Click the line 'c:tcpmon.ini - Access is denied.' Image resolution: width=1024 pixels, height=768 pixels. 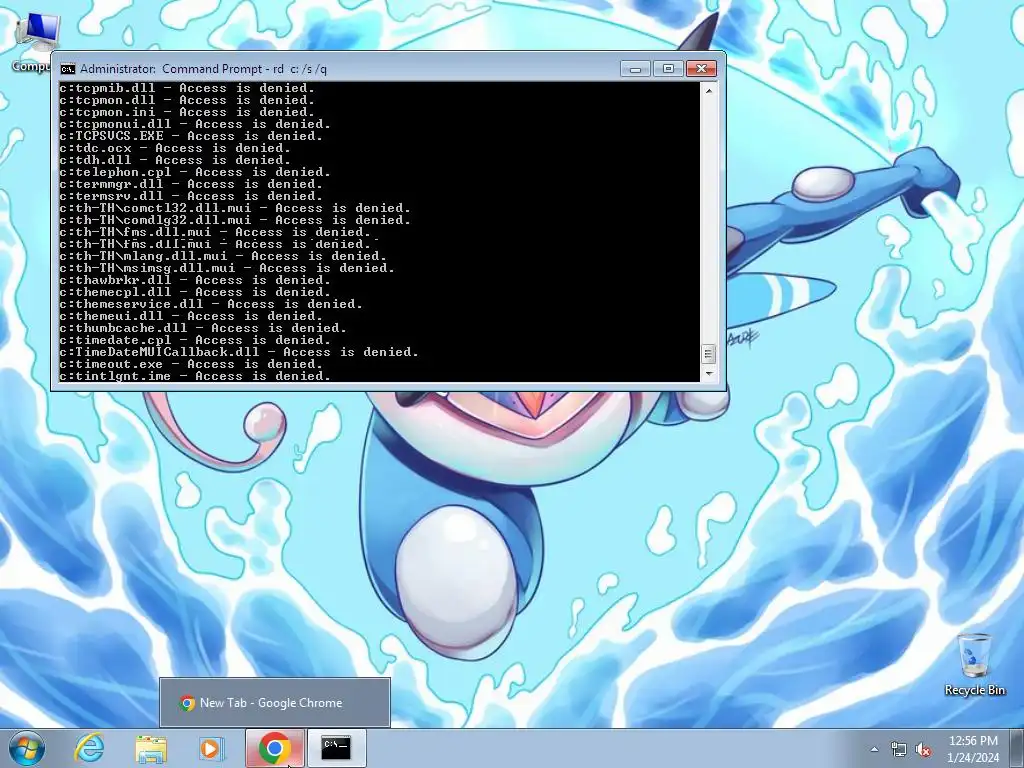(x=187, y=112)
